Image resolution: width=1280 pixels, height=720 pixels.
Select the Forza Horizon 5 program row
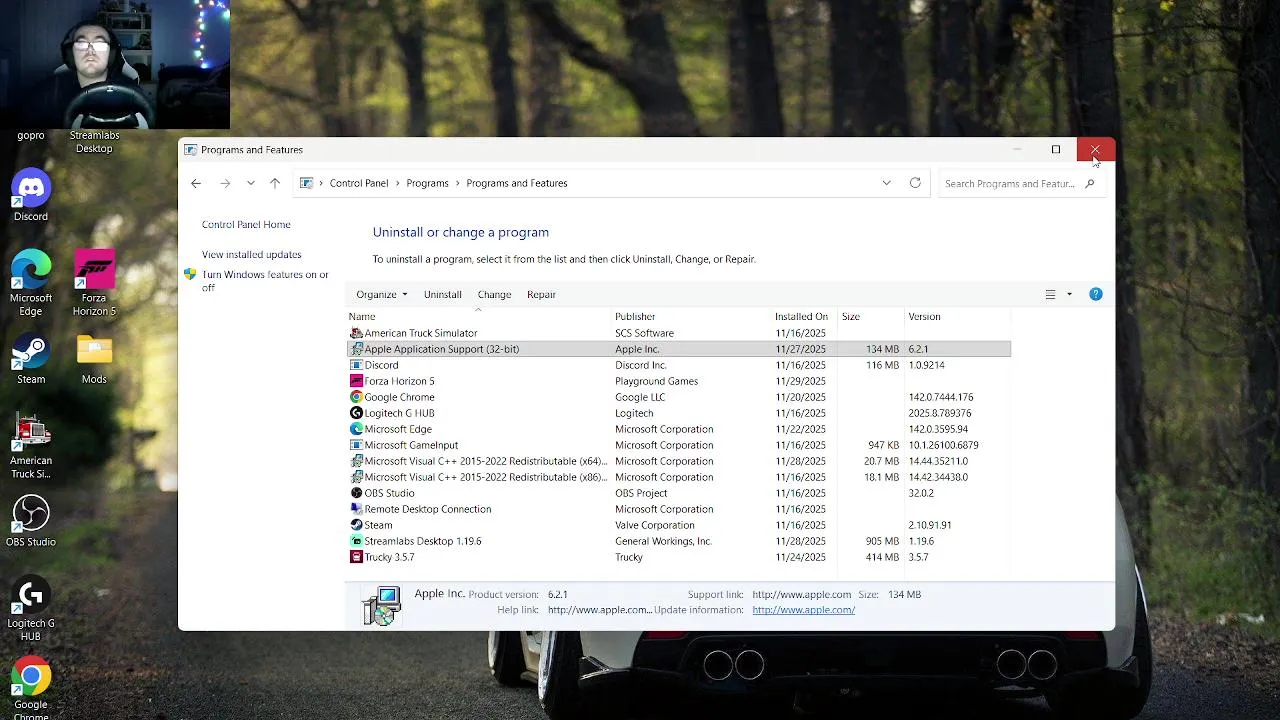pos(678,381)
